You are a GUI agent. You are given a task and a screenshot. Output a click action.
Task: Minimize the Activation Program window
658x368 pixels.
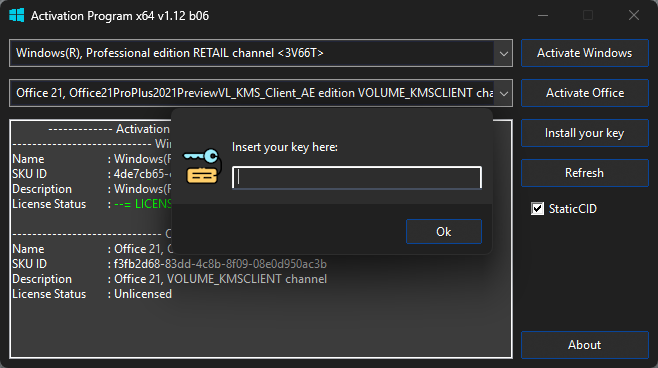point(543,16)
